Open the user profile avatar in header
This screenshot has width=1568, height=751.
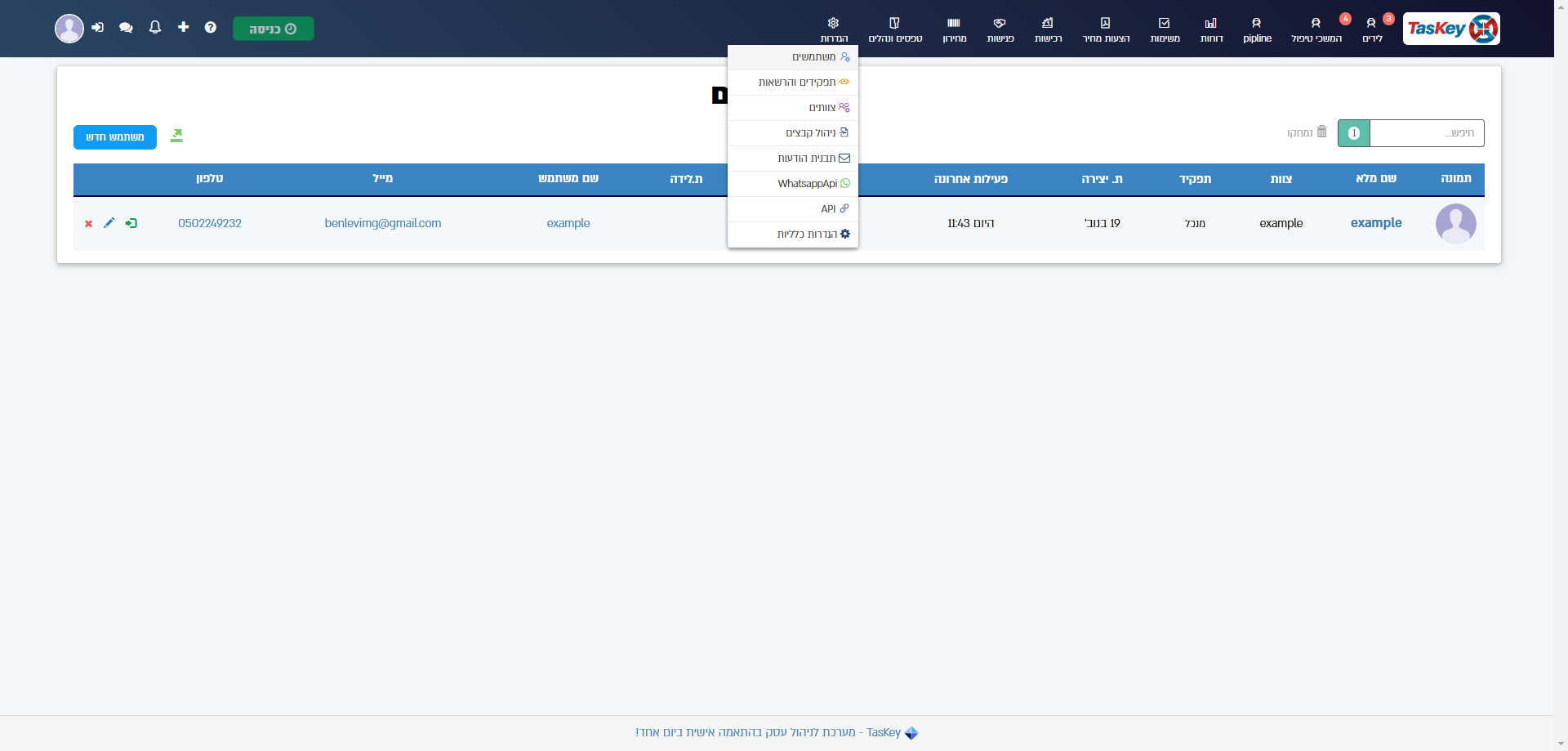click(x=69, y=29)
